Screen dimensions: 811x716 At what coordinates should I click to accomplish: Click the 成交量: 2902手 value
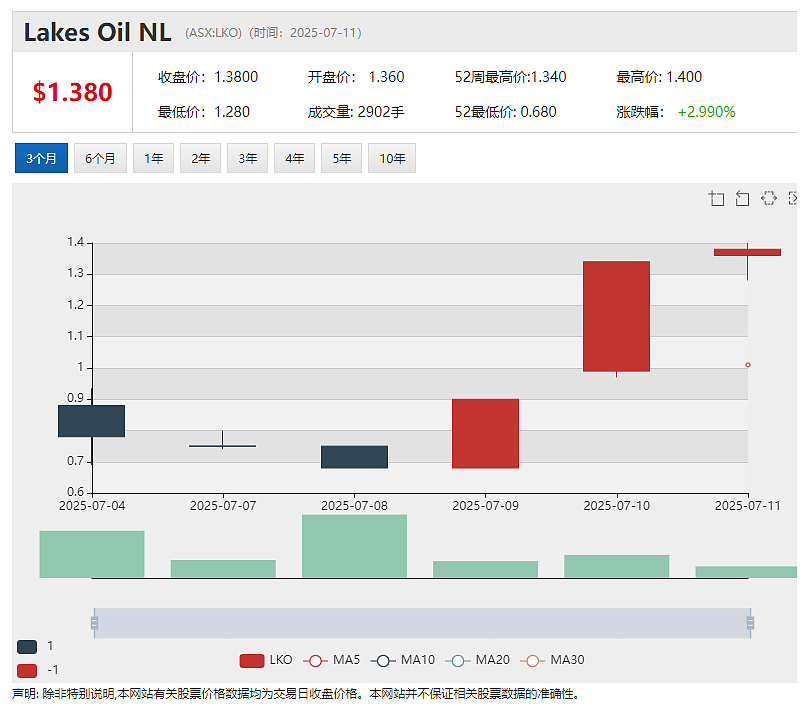[356, 112]
